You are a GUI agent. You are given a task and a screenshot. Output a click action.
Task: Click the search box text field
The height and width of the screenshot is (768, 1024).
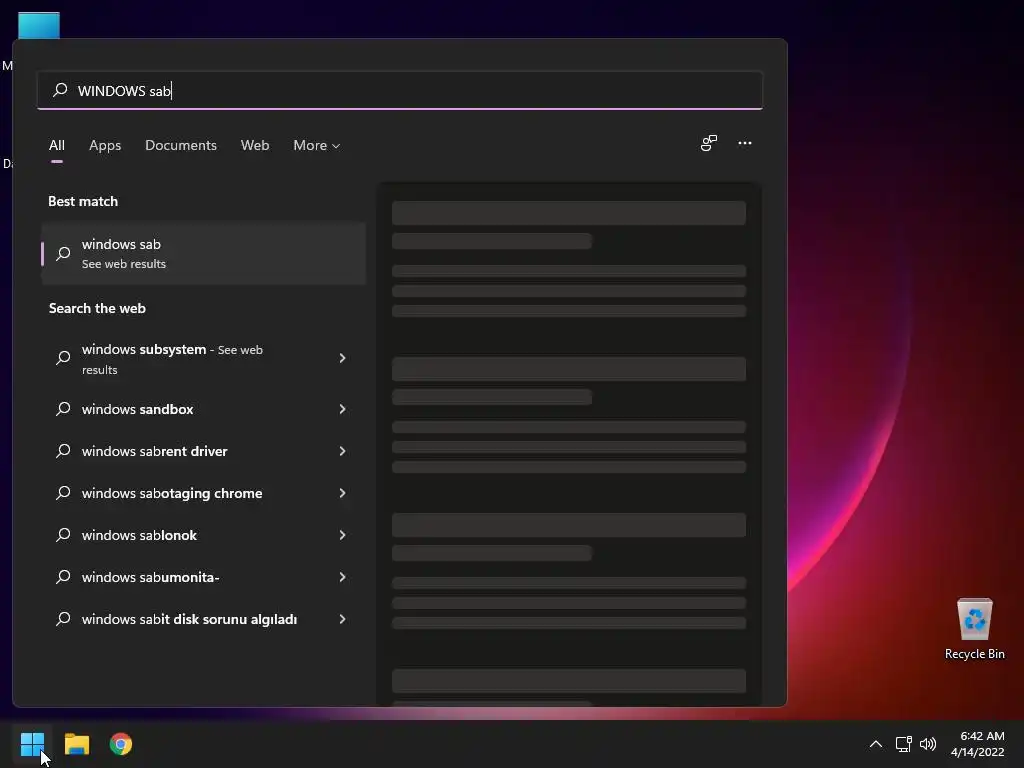pos(400,90)
